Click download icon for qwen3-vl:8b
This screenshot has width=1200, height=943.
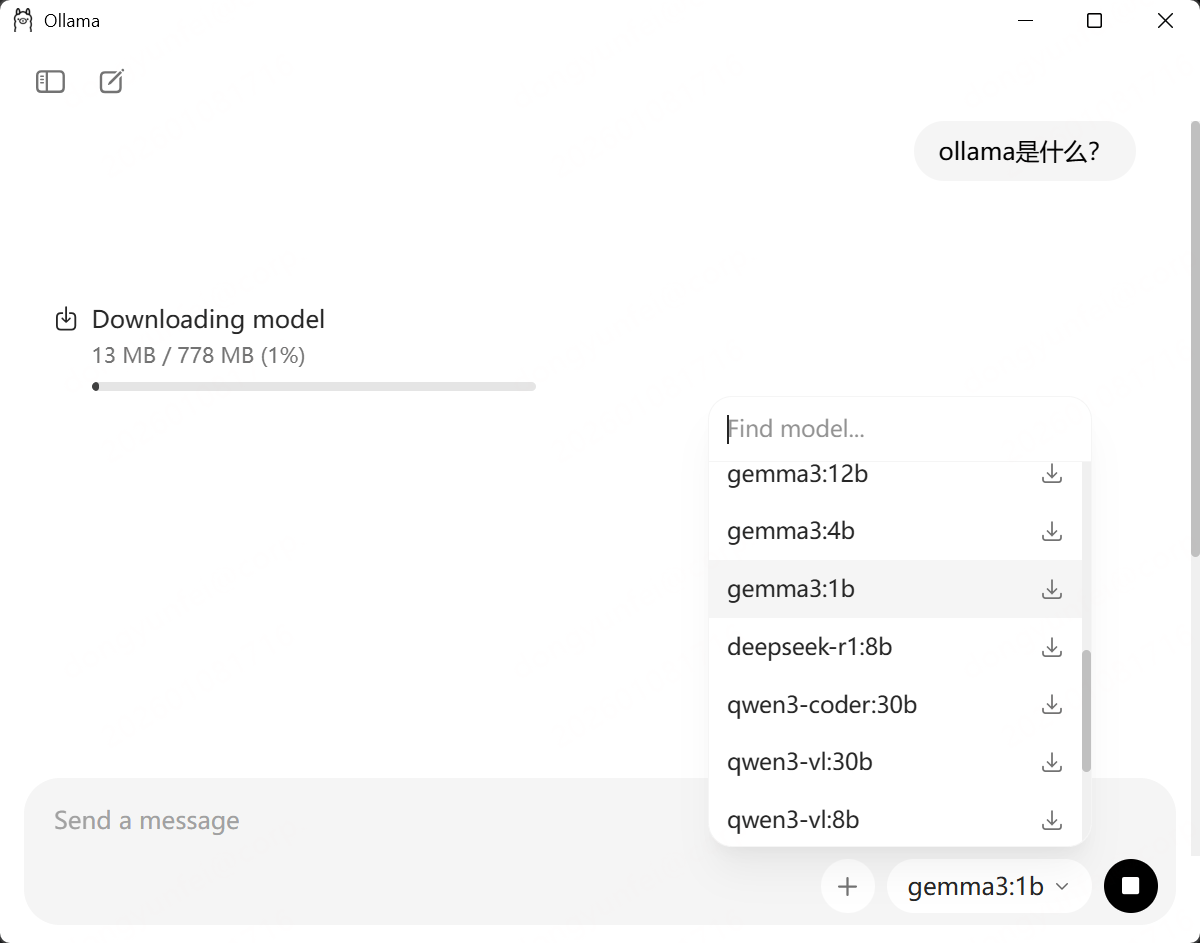click(x=1051, y=820)
